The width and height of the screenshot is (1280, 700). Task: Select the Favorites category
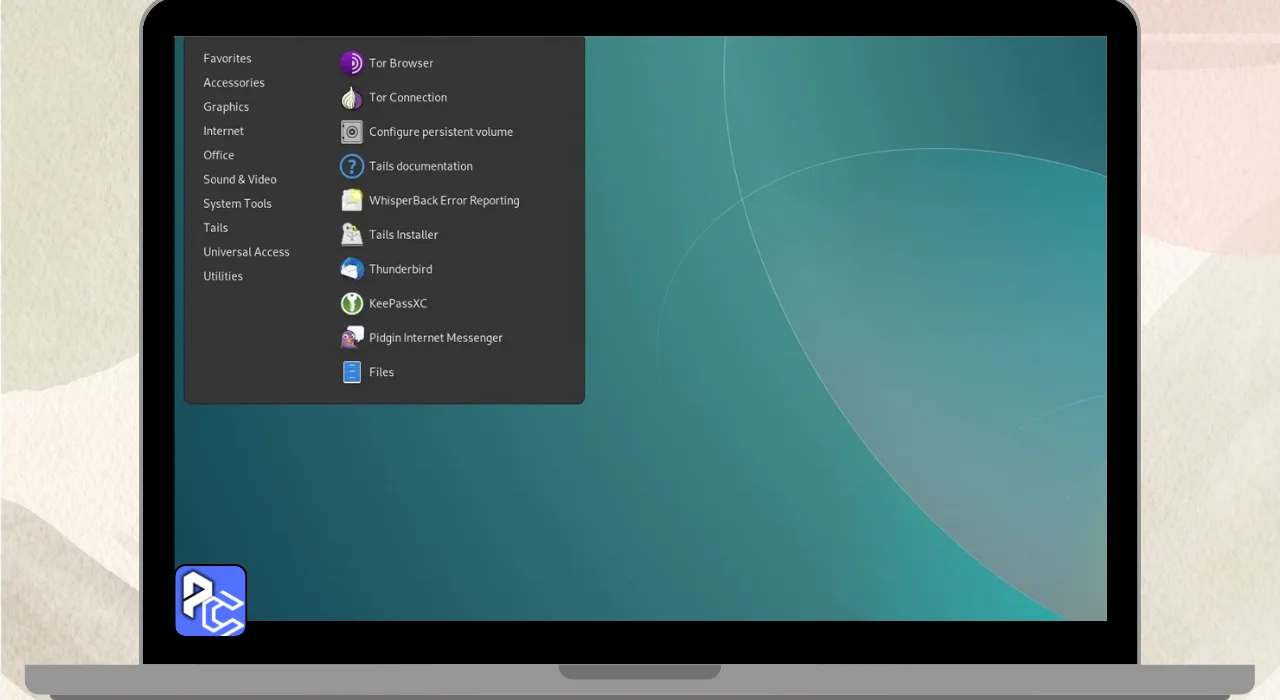[x=227, y=59]
